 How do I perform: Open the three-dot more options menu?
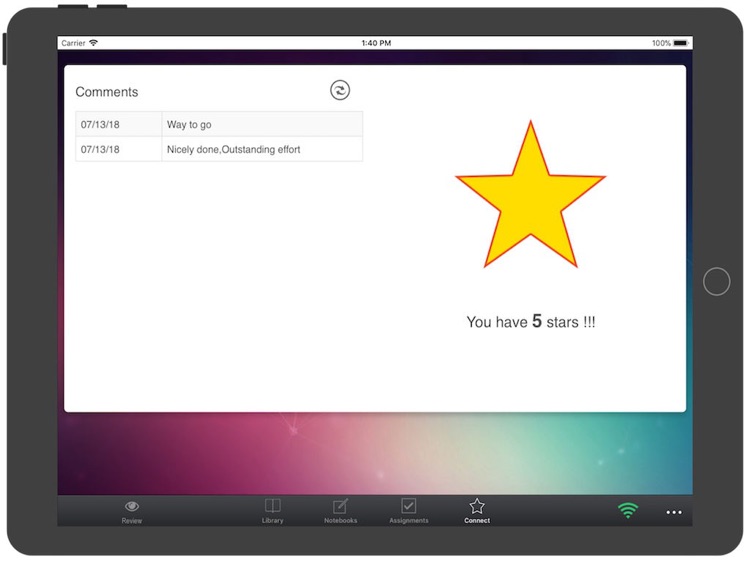point(673,512)
